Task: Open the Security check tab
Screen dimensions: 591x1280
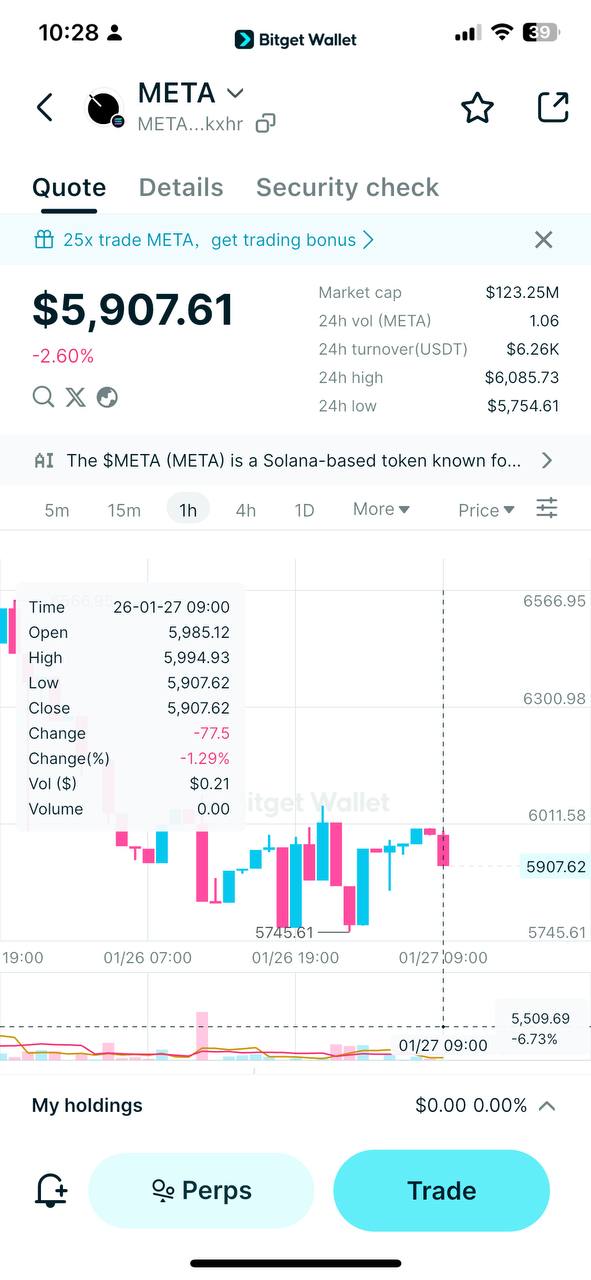Action: [x=347, y=187]
